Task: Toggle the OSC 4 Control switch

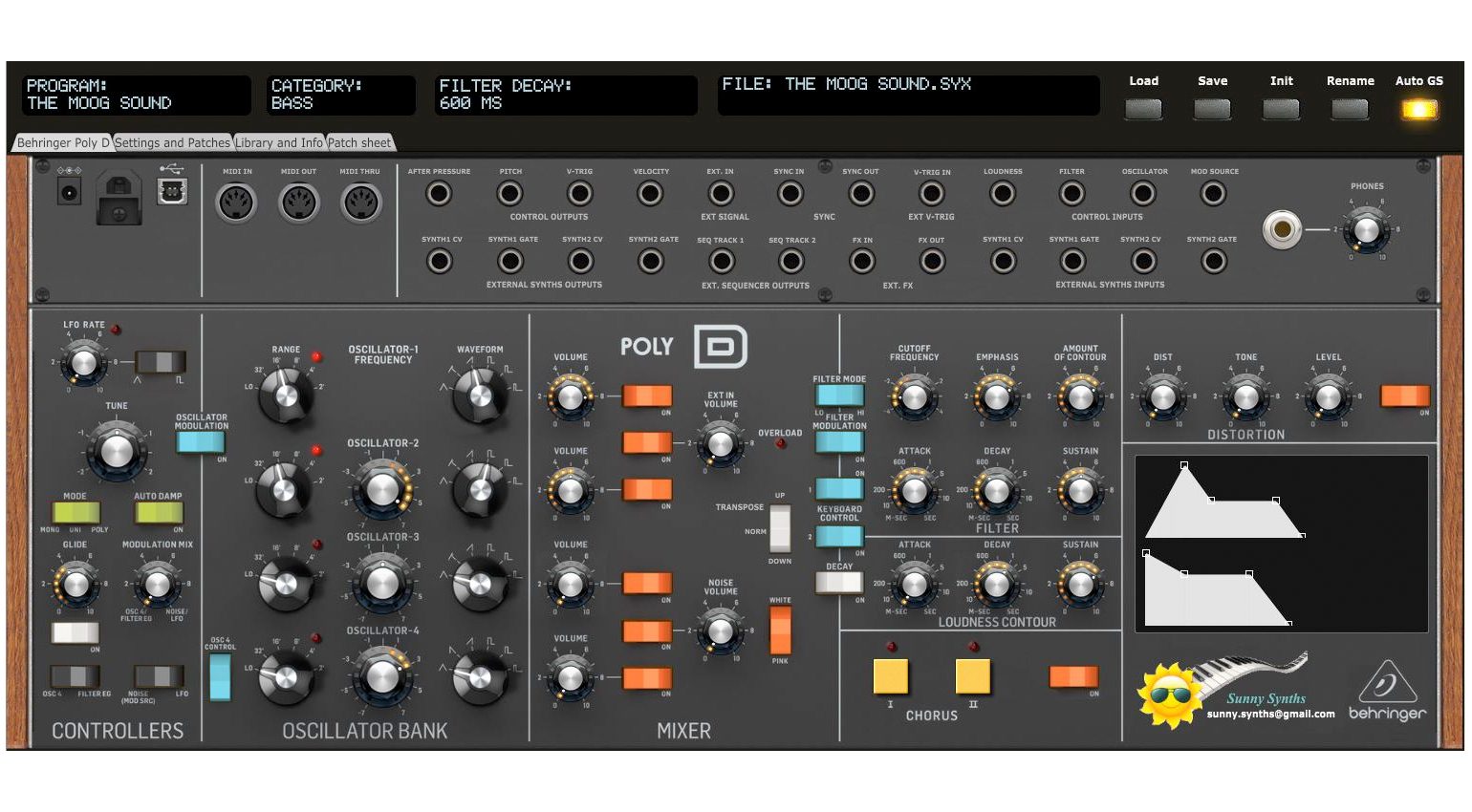Action: (x=220, y=677)
